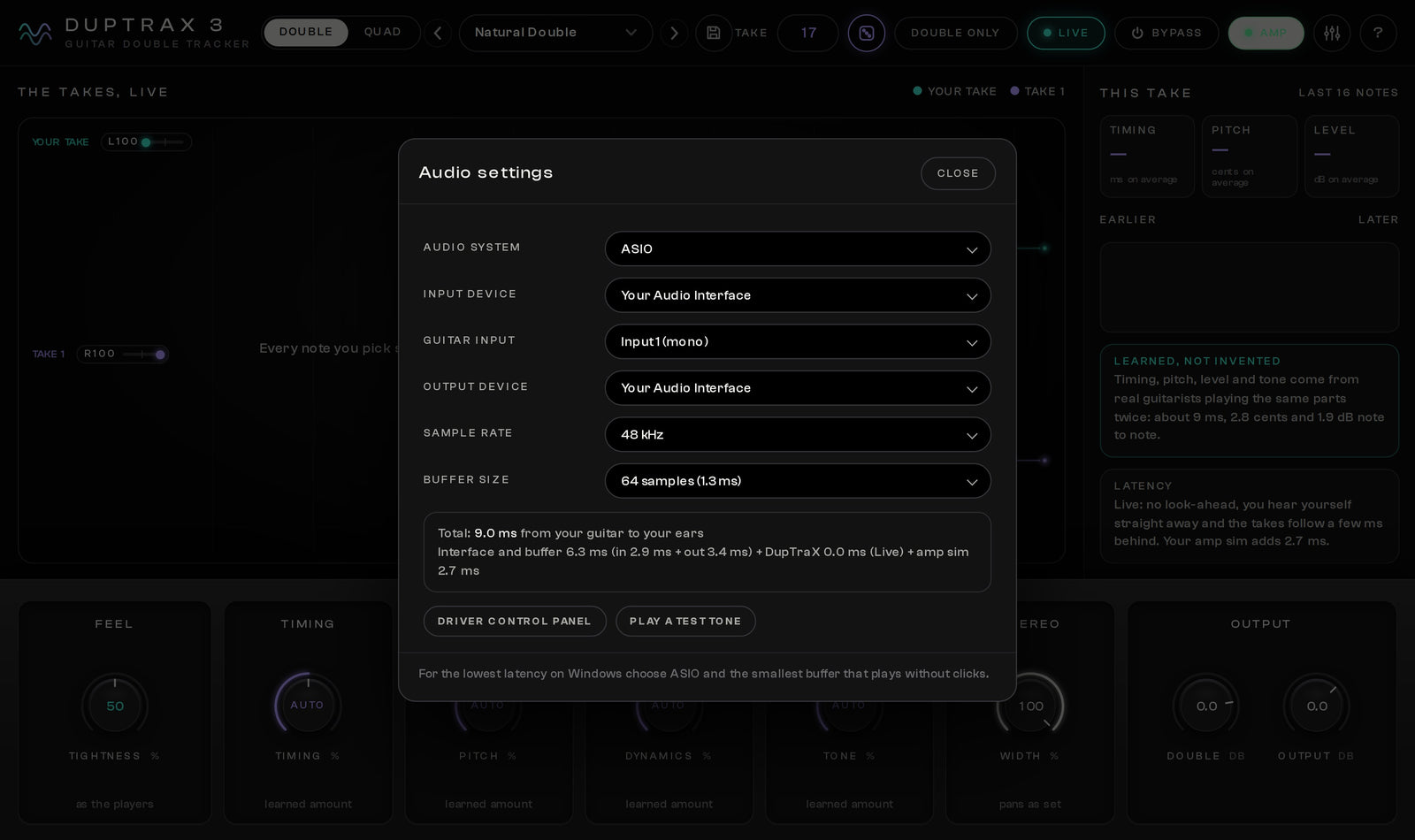The image size is (1415, 840).
Task: Go to previous preset arrow
Action: pyautogui.click(x=437, y=34)
